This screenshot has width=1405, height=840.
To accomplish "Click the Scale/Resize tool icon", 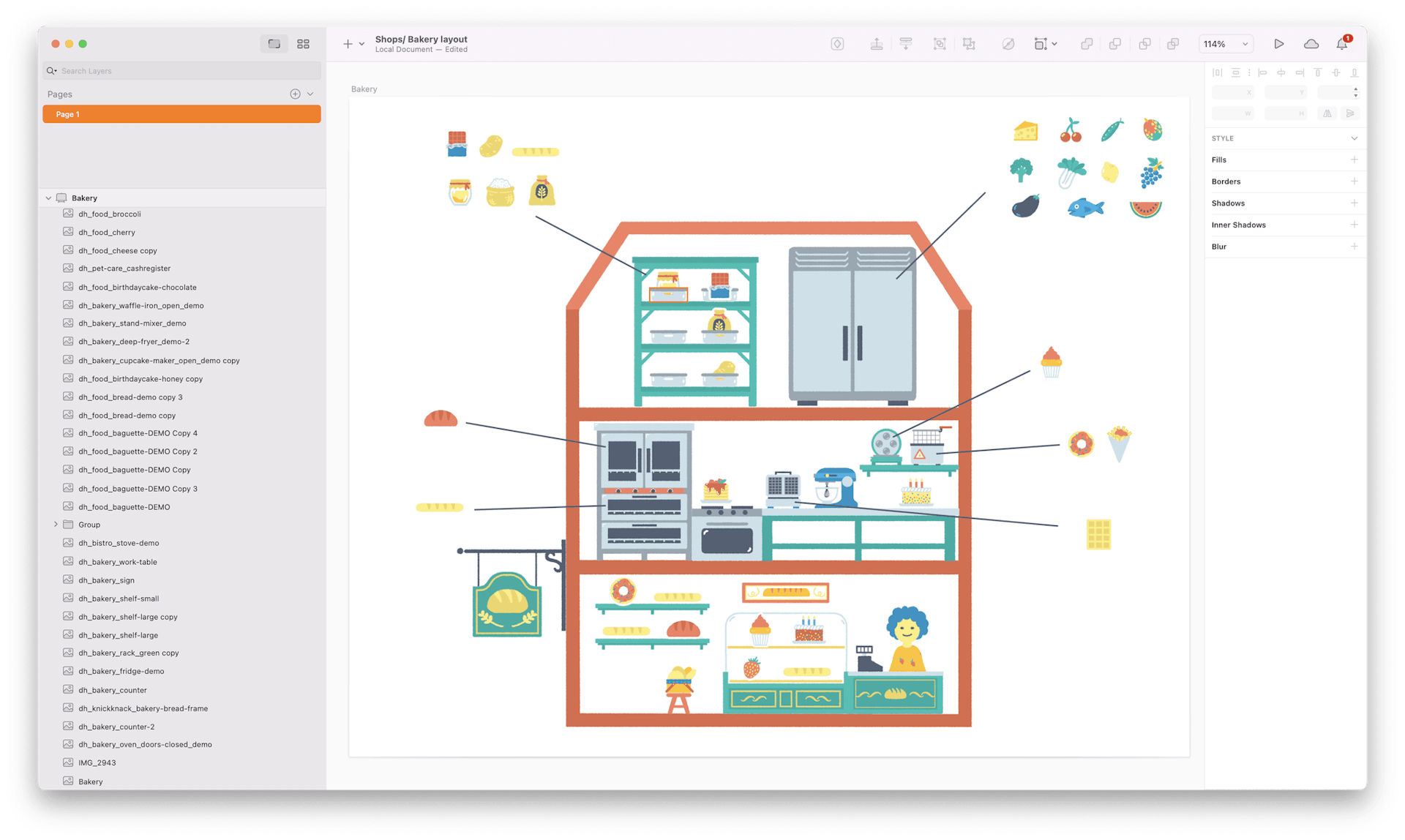I will click(x=1040, y=44).
